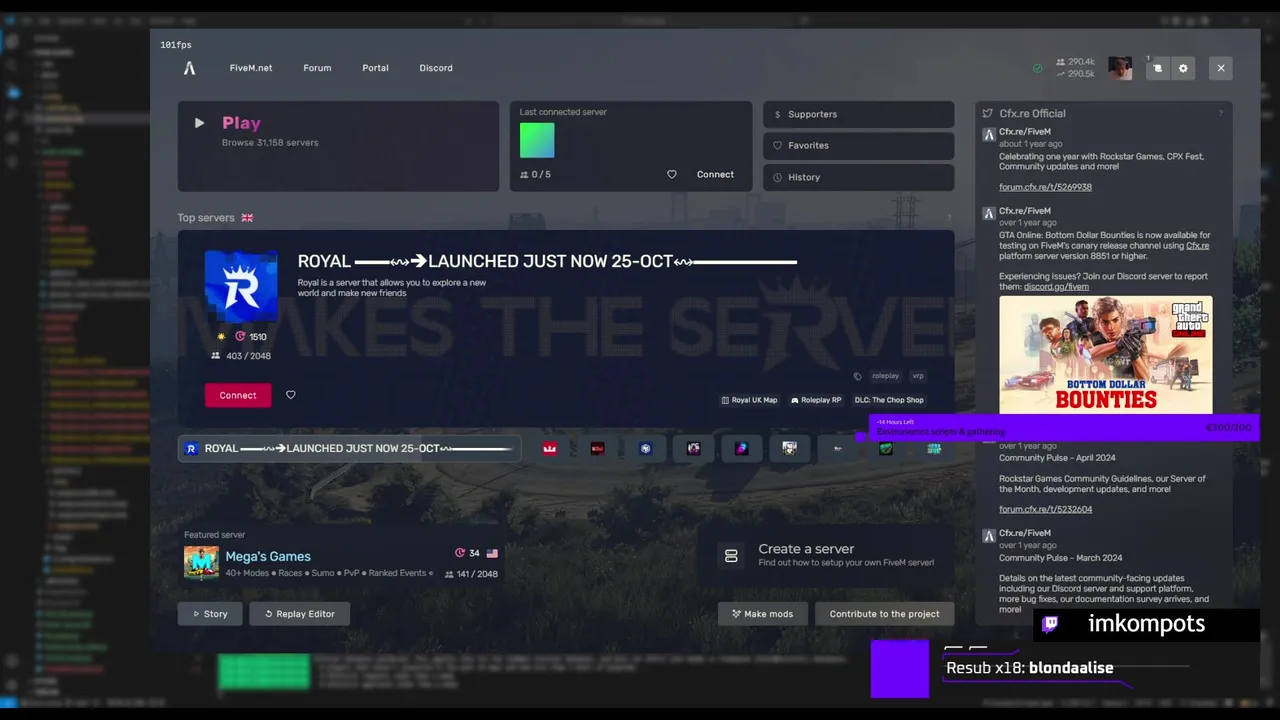Click the last connected server green thumbnail
The width and height of the screenshot is (1280, 720).
(x=537, y=140)
